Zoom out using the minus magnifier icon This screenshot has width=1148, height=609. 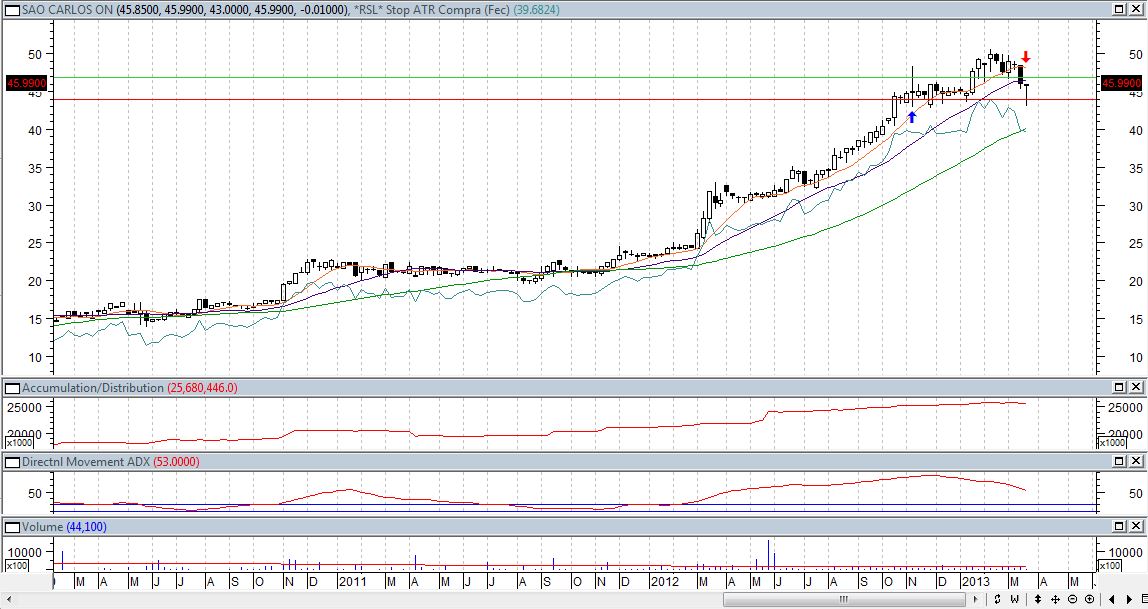(x=1072, y=599)
